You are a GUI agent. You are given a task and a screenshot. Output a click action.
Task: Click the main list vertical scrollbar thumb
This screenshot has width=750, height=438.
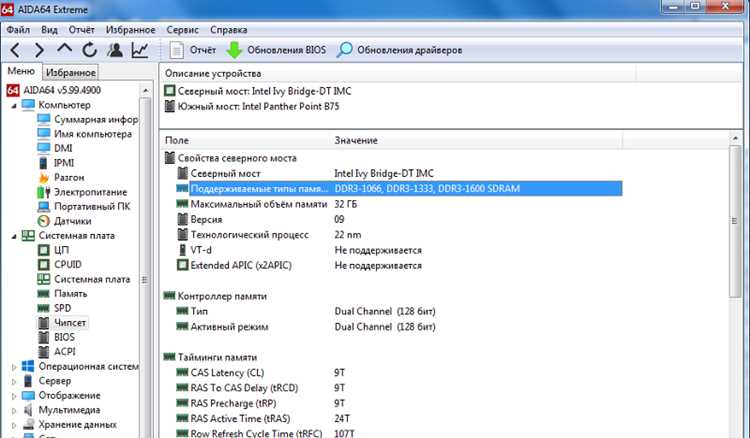pos(735,221)
